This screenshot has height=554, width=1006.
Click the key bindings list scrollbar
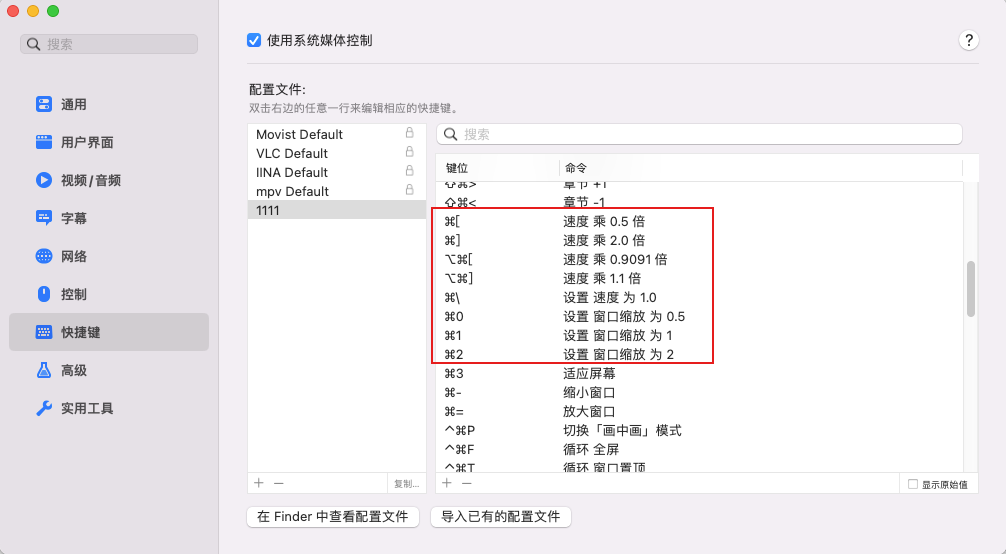tap(970, 289)
